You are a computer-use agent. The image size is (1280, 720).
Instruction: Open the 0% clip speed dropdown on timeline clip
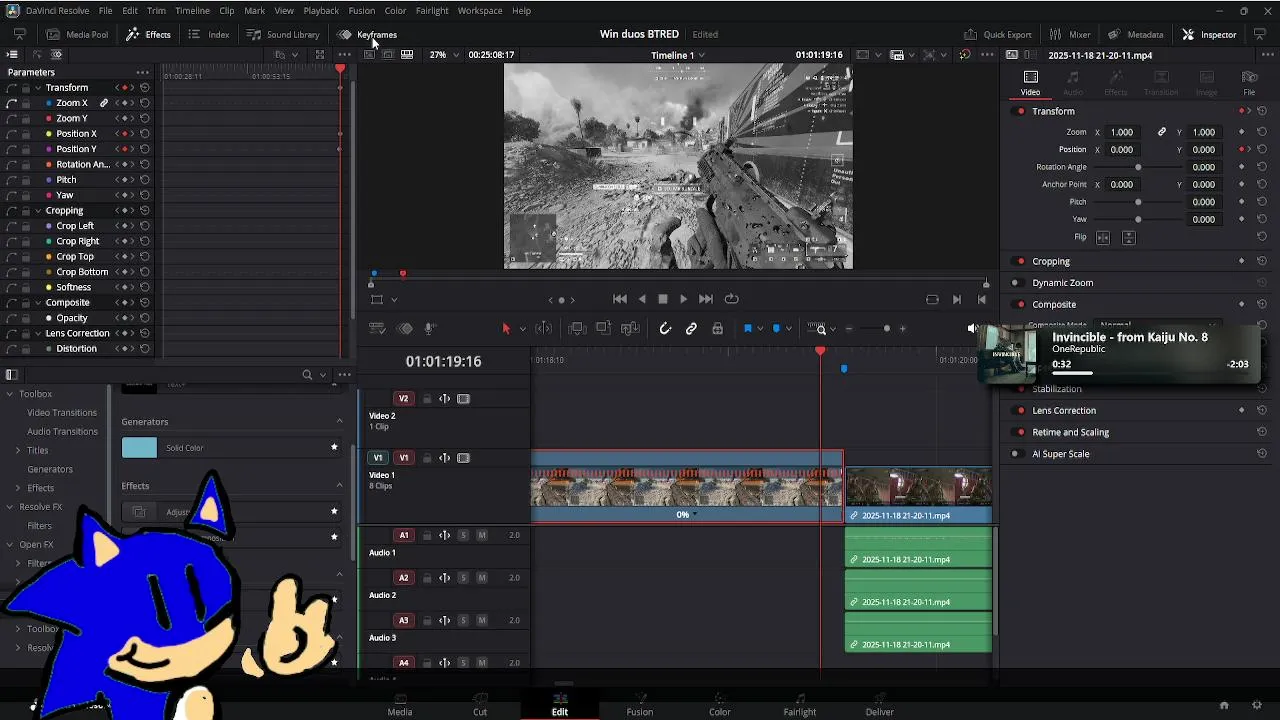686,515
